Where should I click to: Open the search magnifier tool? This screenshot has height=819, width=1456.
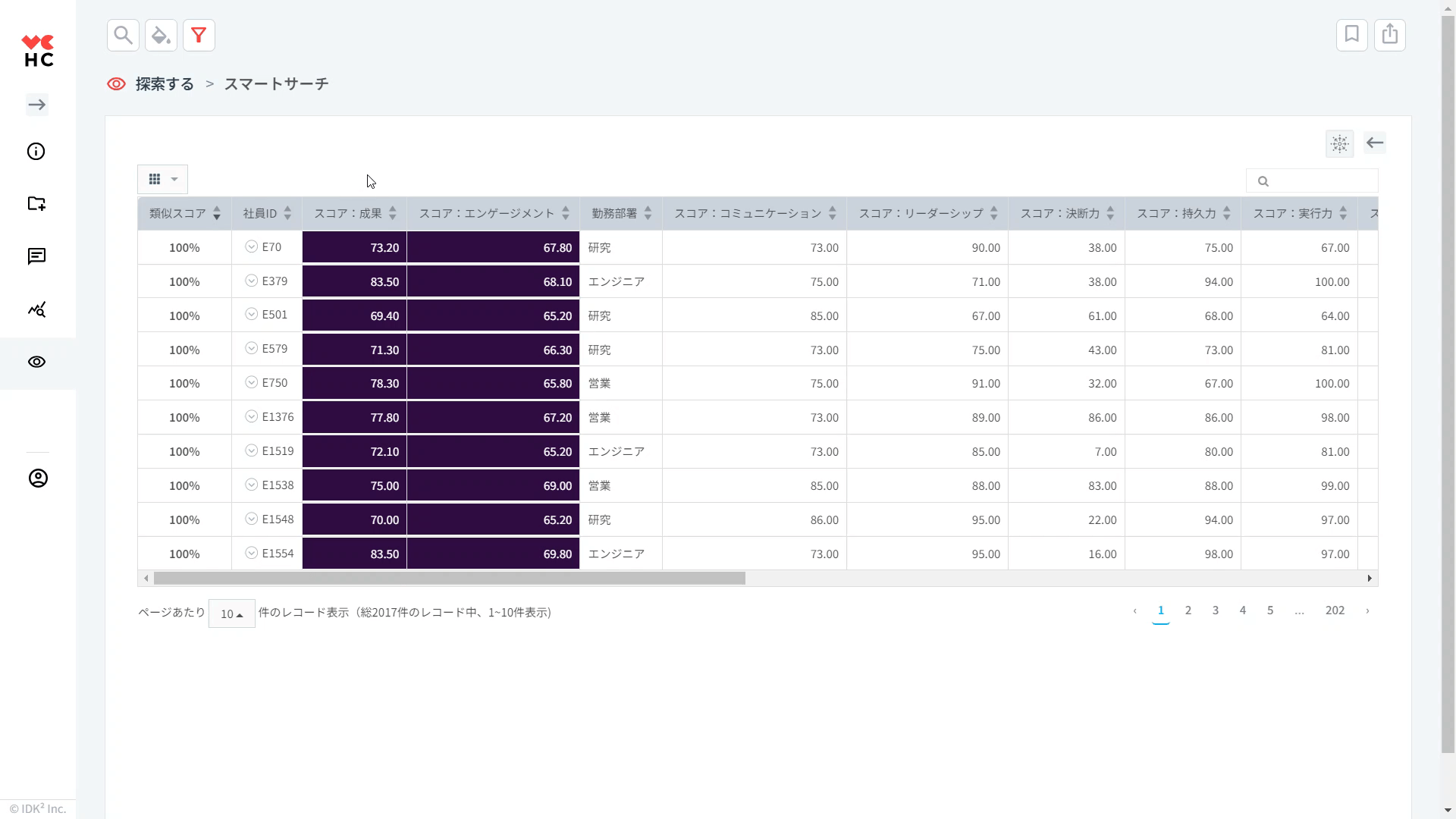point(123,35)
